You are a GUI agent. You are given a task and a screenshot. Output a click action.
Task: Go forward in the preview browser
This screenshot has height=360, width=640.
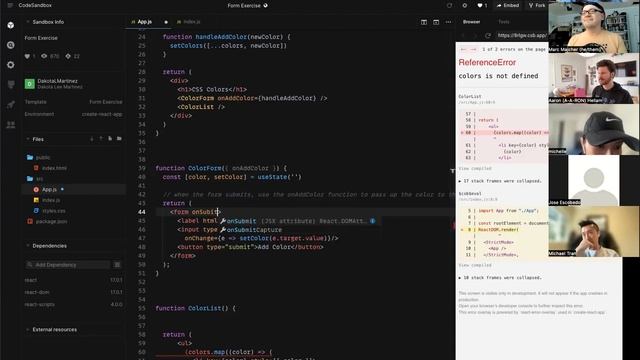coord(475,36)
